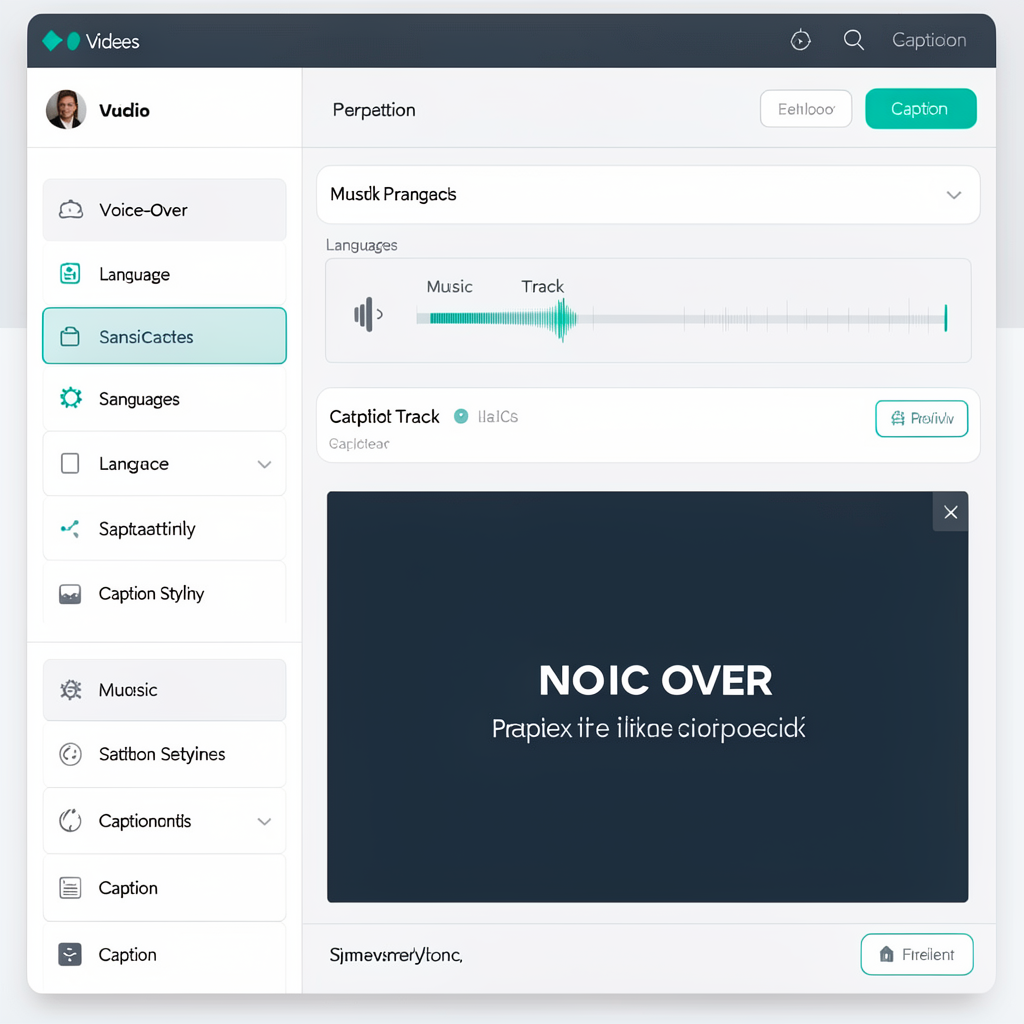Click the Voice-Over headset icon
This screenshot has width=1024, height=1024.
[x=71, y=210]
